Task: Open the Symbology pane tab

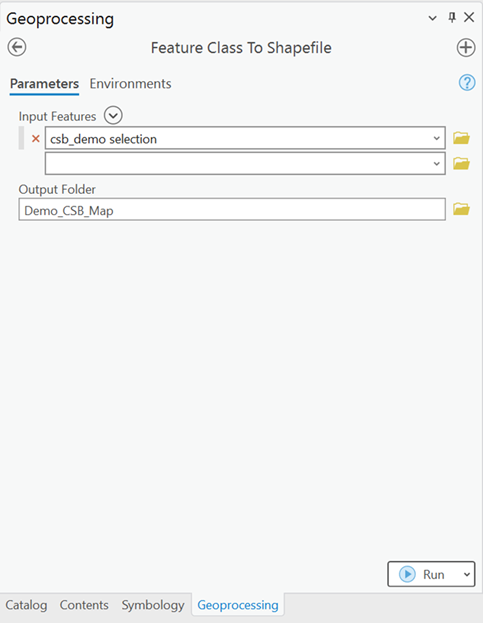Action: point(153,605)
